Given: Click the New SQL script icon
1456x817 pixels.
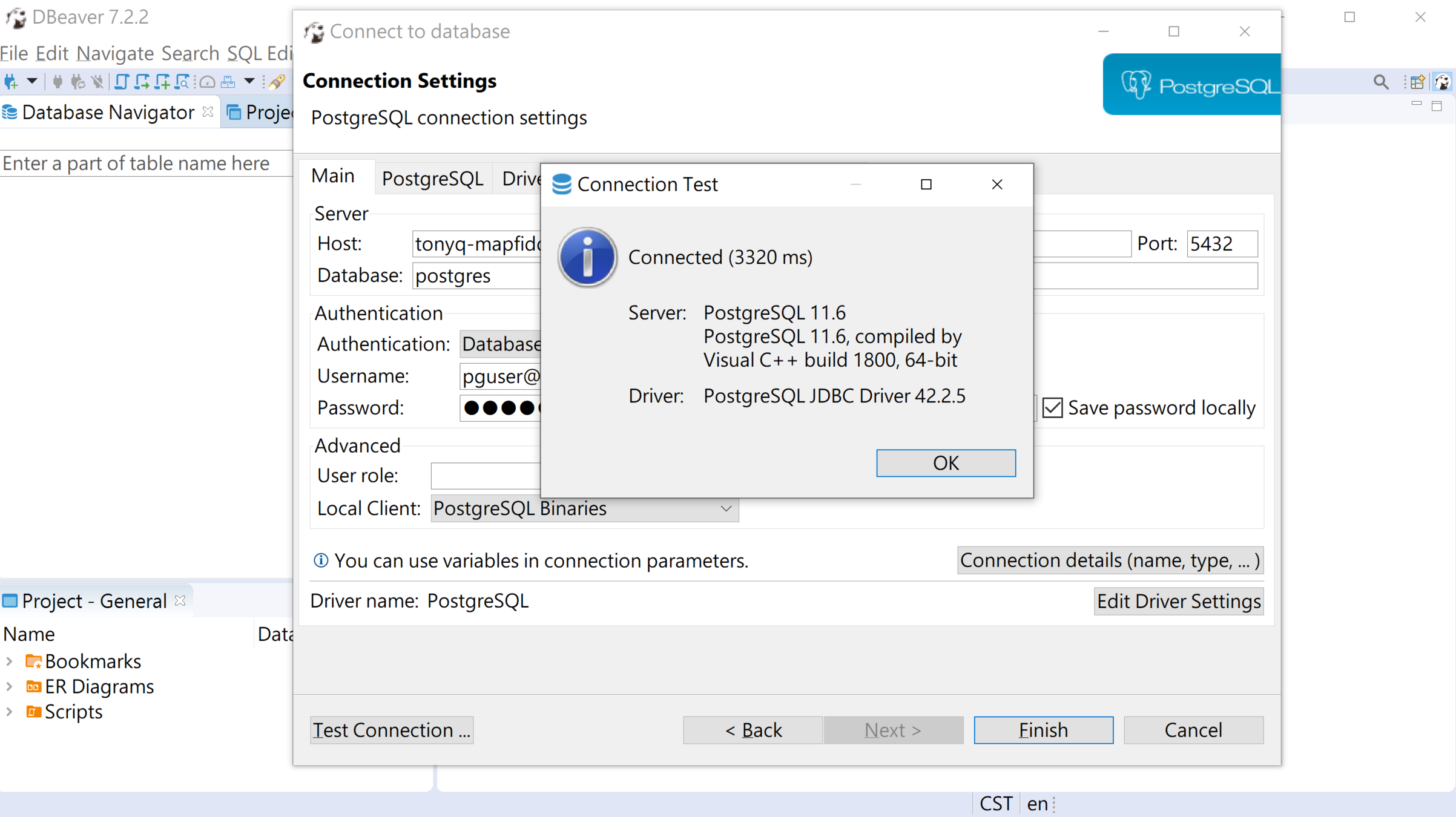Looking at the screenshot, I should pos(162,82).
